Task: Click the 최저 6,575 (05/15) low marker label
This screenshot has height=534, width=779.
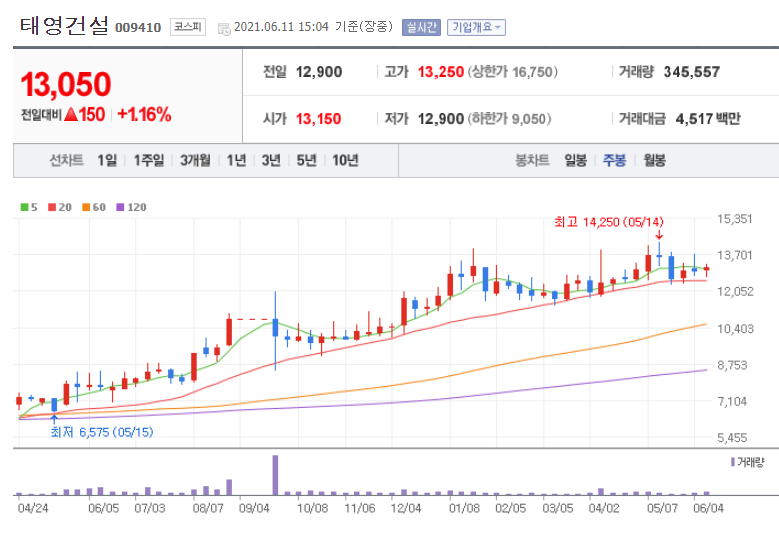Action: click(102, 432)
